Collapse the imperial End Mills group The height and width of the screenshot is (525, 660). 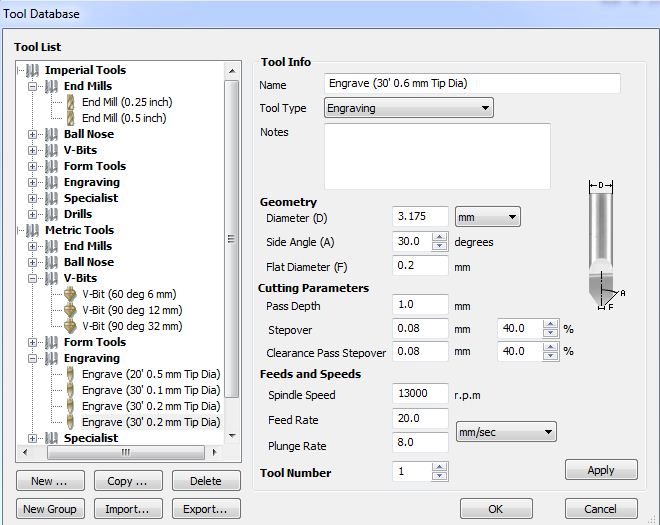coord(32,87)
